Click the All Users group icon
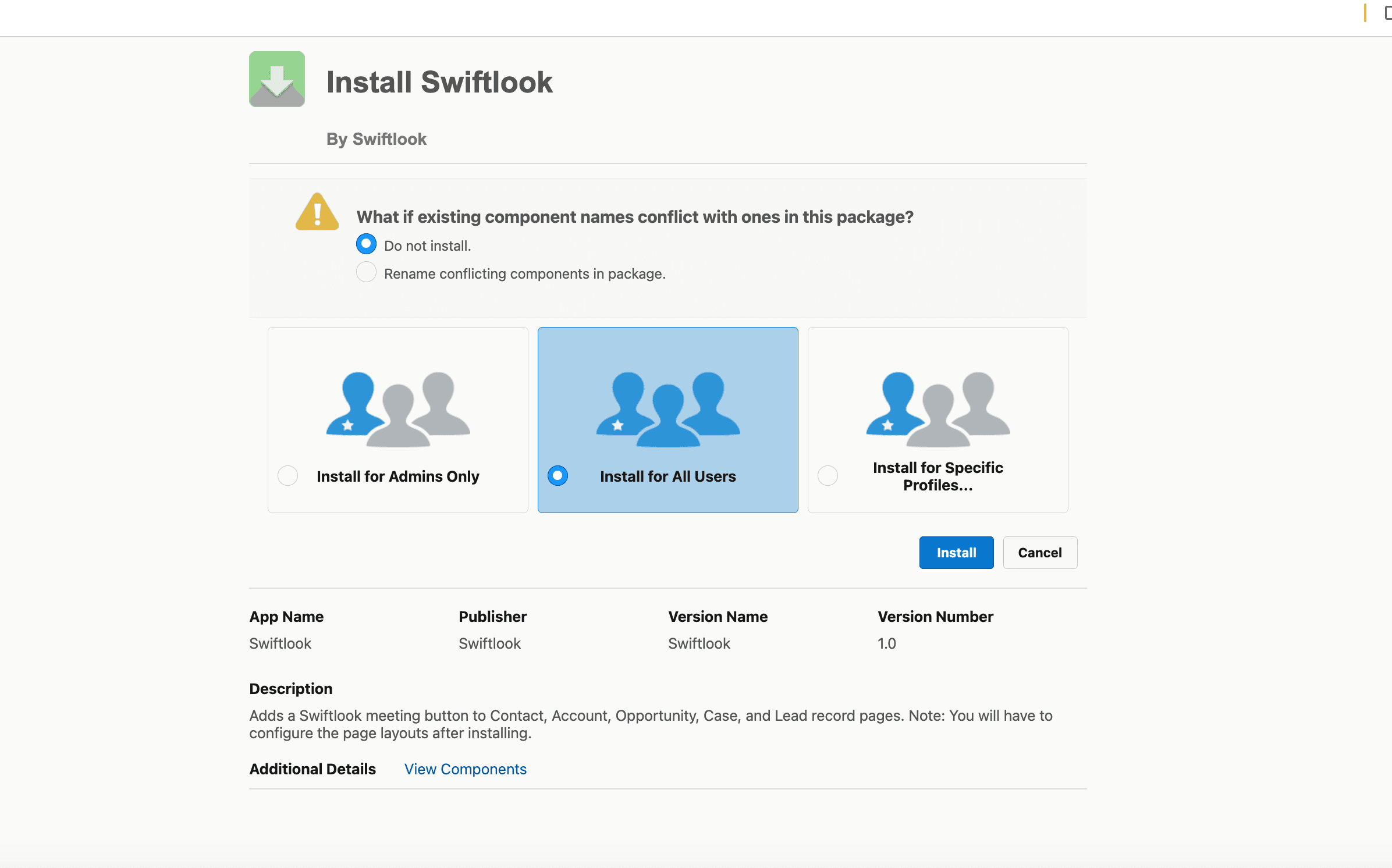Screen dimensions: 1392x868 tap(668, 410)
